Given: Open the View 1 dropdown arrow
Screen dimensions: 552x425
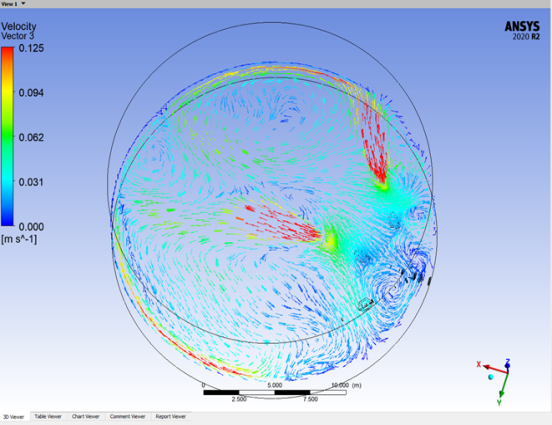Looking at the screenshot, I should pos(24,4).
